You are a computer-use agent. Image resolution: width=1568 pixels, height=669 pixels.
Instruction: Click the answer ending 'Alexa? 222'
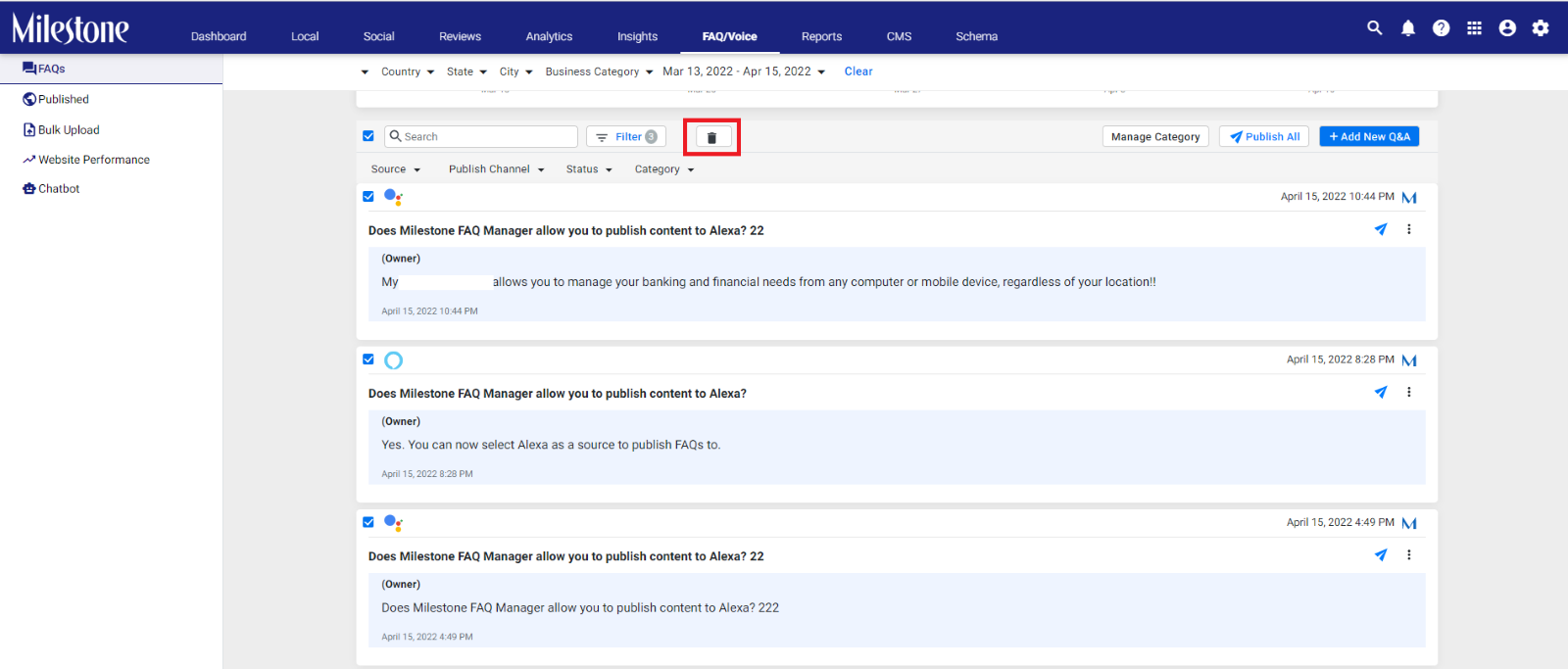[580, 607]
